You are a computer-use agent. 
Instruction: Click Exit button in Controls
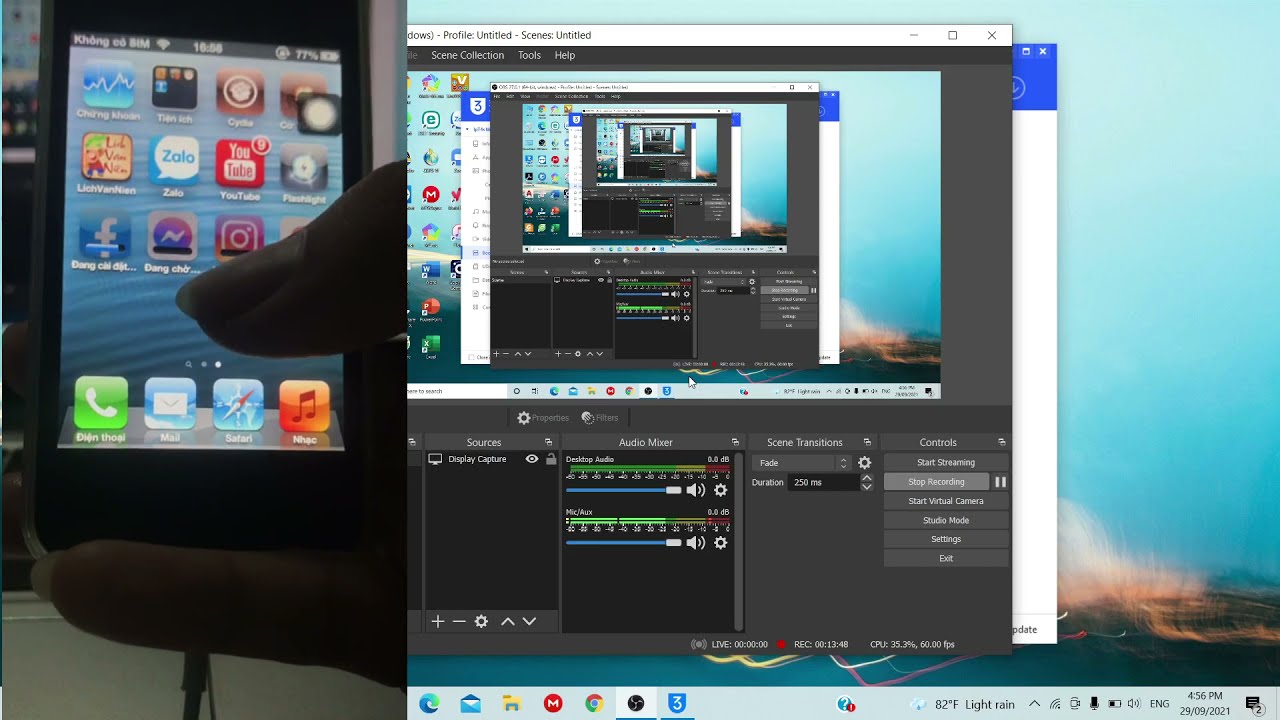point(946,558)
